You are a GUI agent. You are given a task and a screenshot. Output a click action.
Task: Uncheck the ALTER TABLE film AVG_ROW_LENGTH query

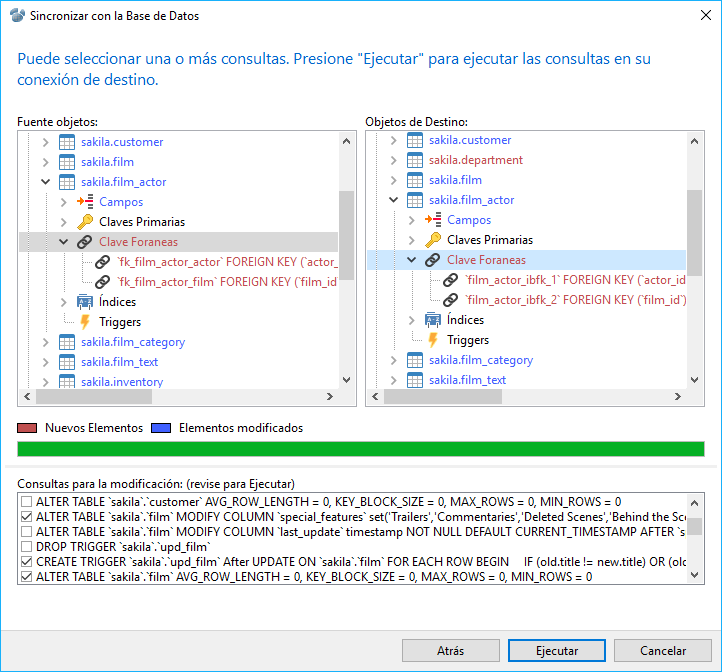27,577
